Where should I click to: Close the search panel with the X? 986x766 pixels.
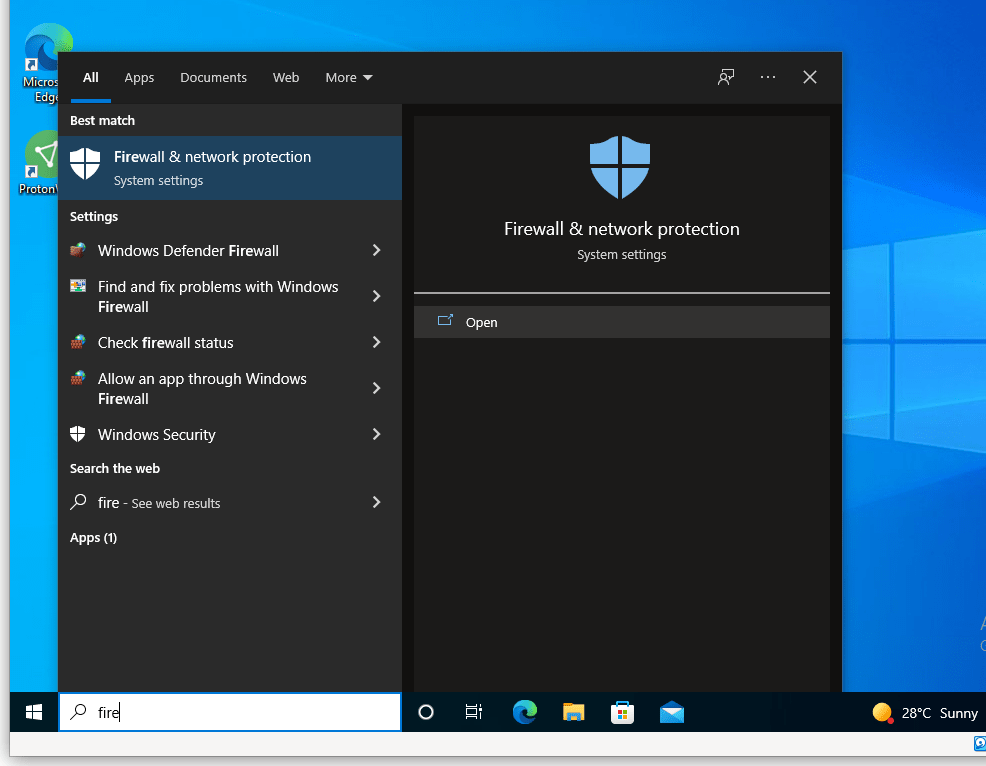[810, 77]
